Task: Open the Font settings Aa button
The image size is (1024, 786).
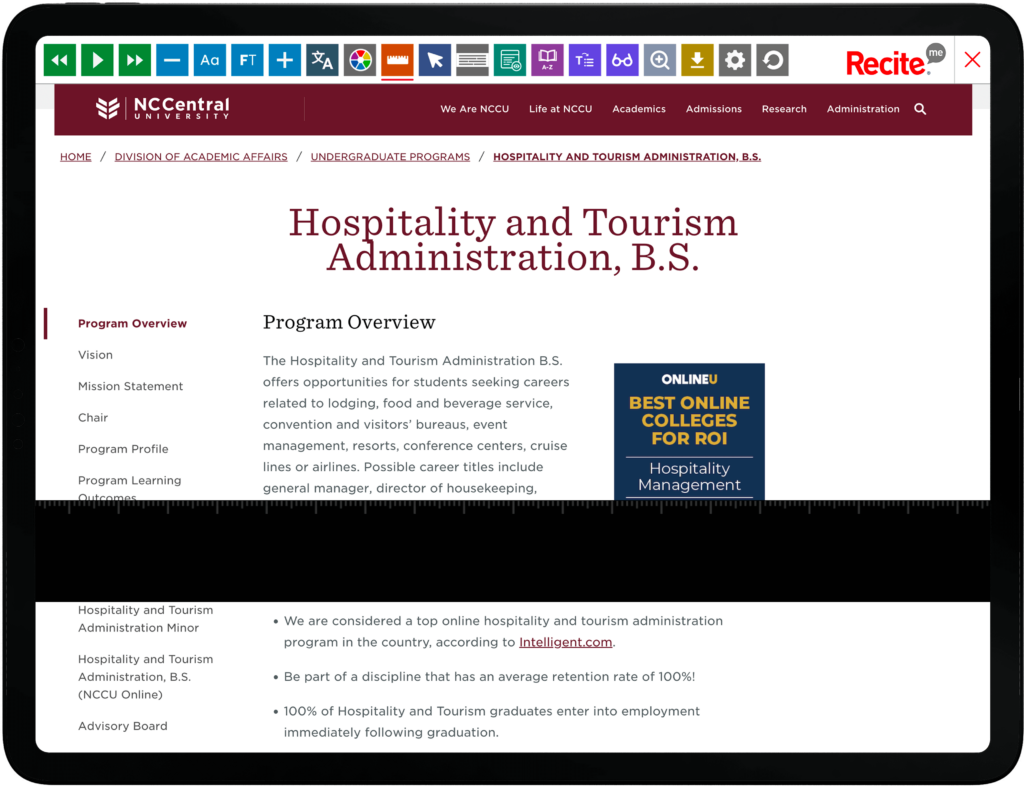Action: [210, 60]
